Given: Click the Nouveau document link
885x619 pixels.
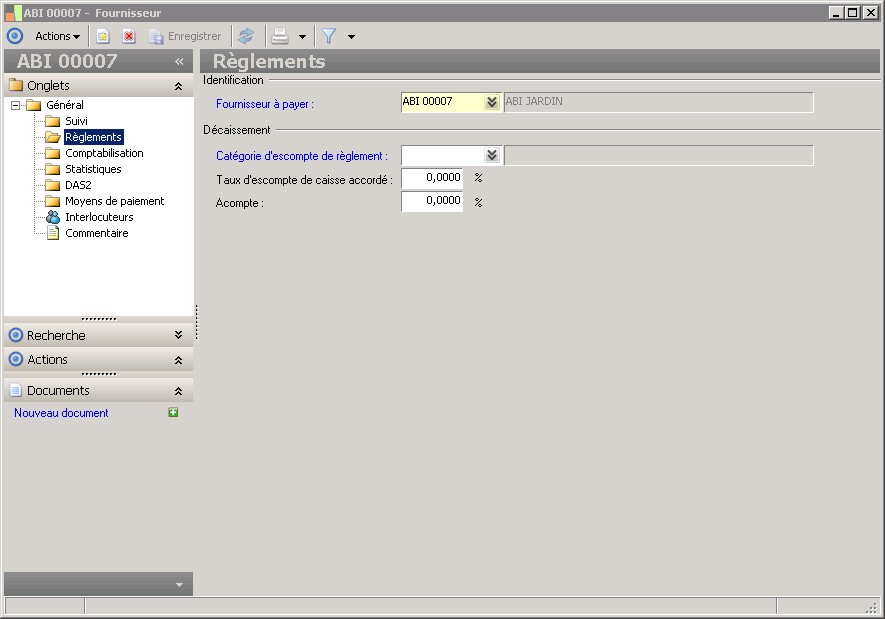Looking at the screenshot, I should [x=61, y=413].
